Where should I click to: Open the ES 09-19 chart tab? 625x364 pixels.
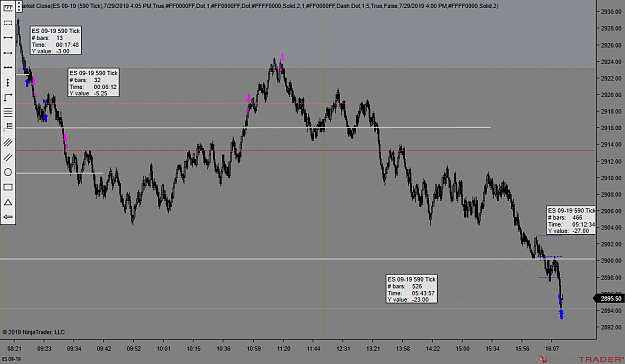tap(11, 359)
